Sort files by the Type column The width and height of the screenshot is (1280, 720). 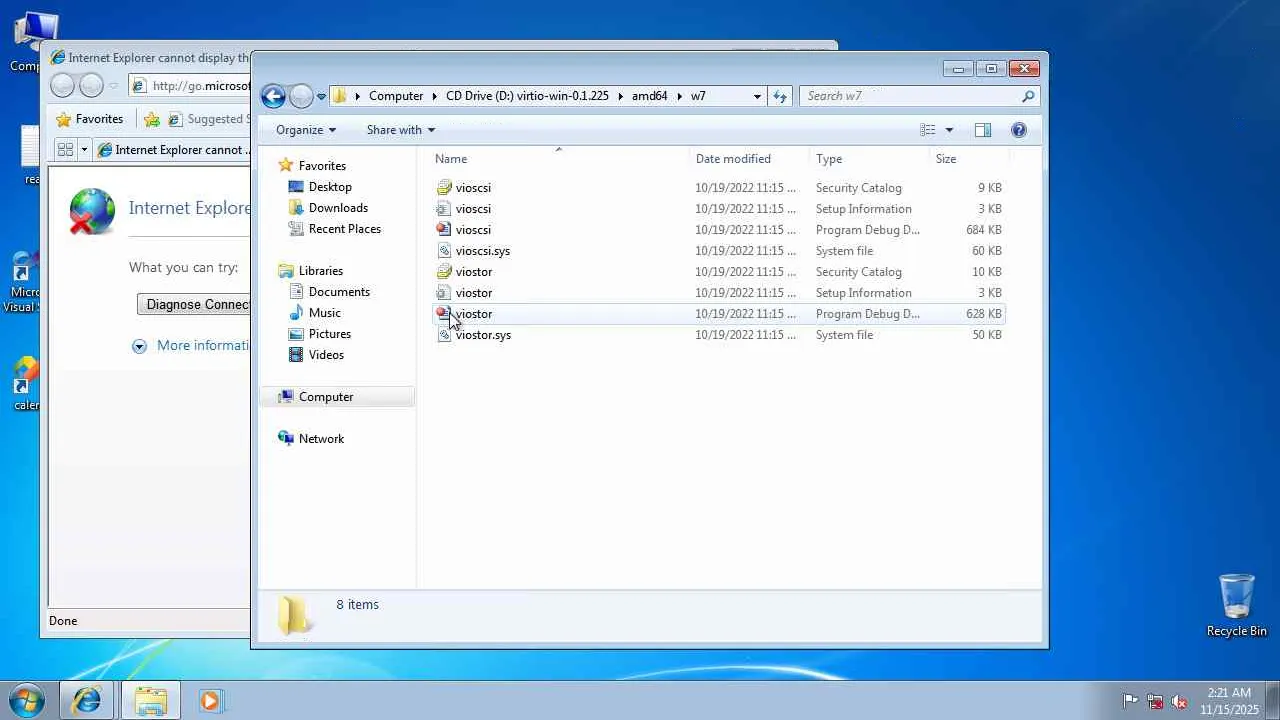[869, 159]
